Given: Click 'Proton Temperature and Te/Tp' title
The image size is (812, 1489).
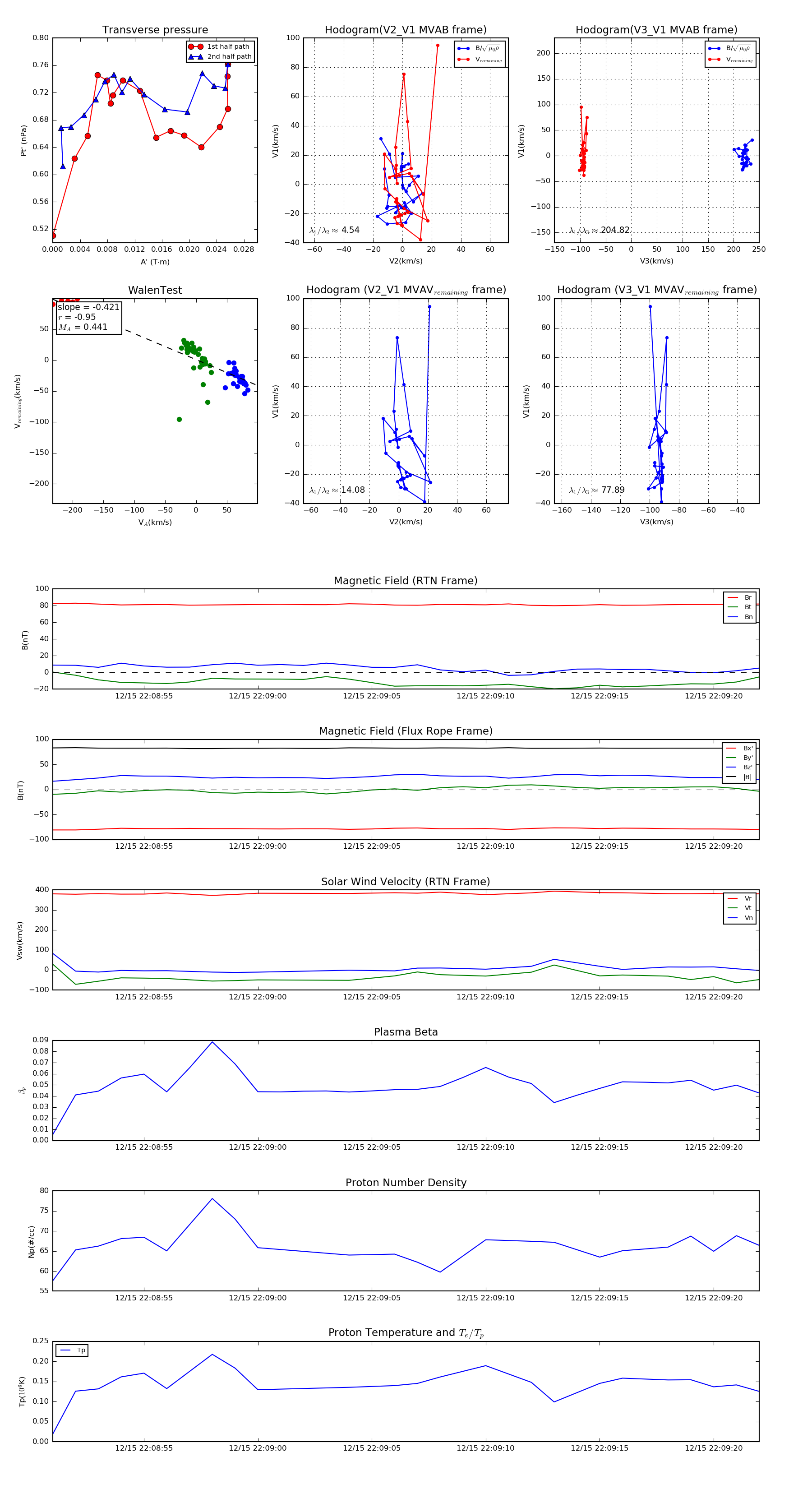Looking at the screenshot, I should coord(406,1333).
